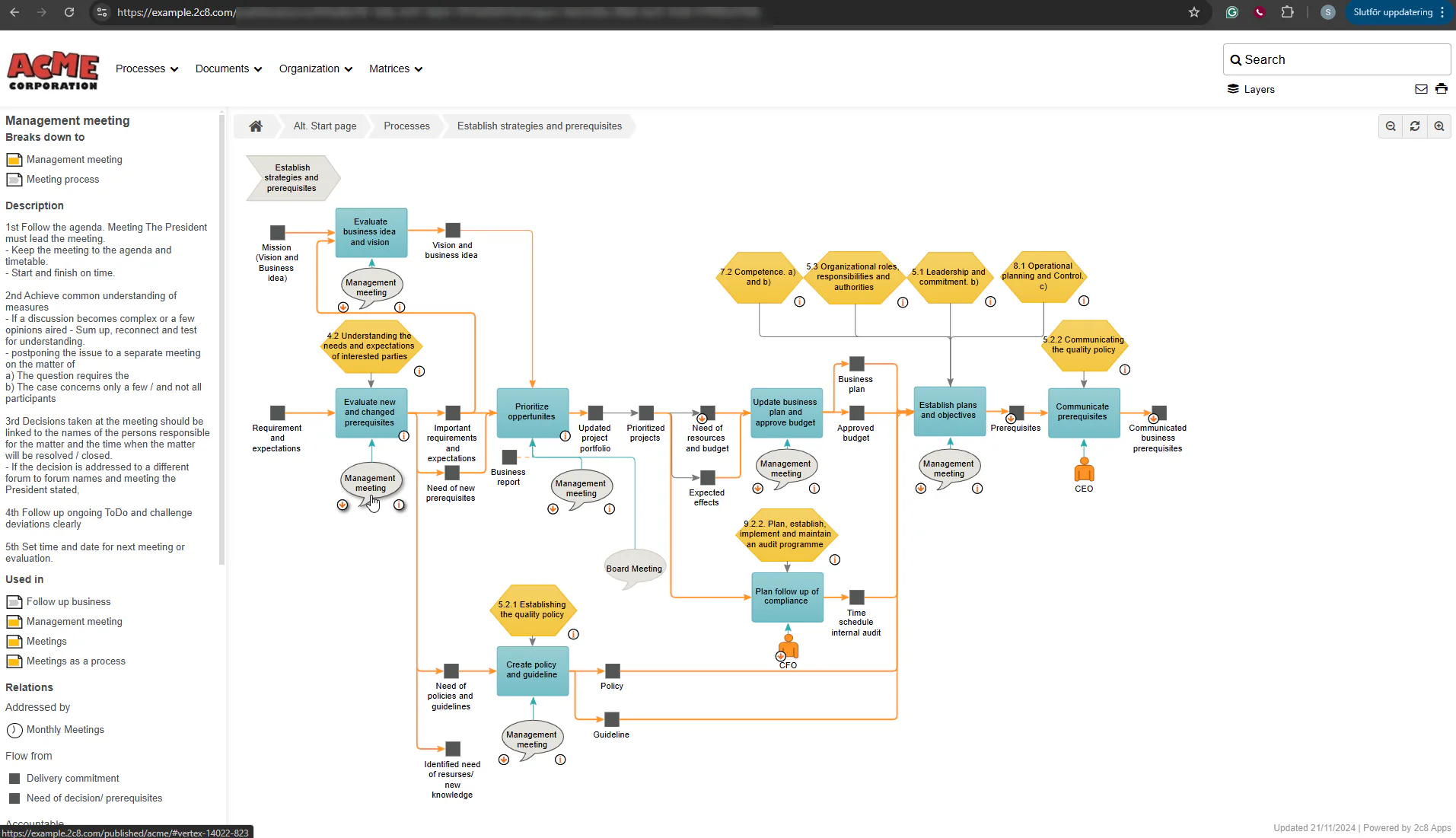Image resolution: width=1456 pixels, height=838 pixels.
Task: Click the envelope mail icon
Action: 1421,89
